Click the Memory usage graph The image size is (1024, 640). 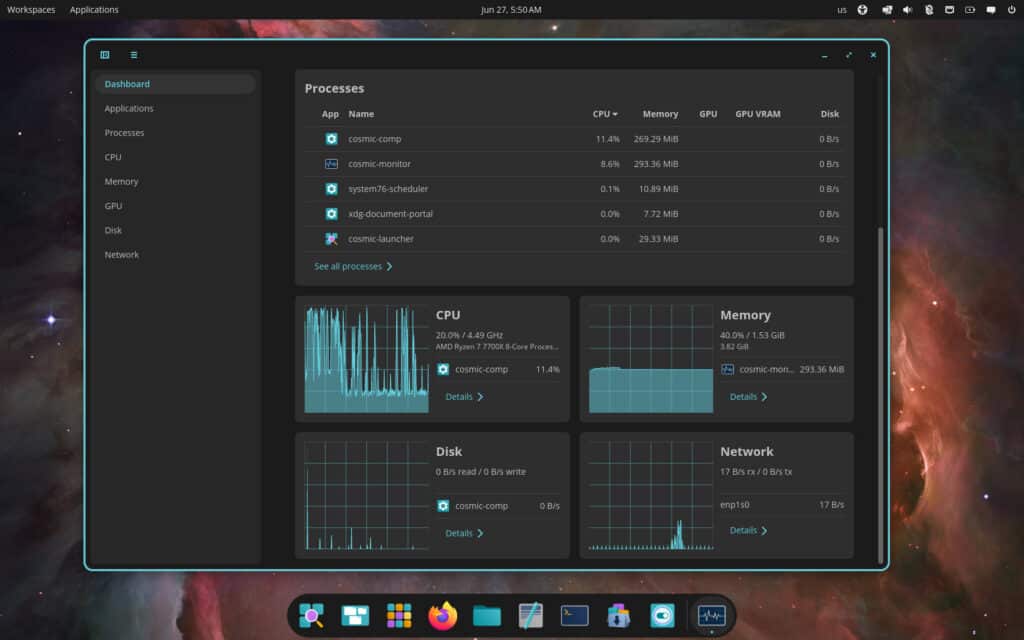tap(650, 359)
